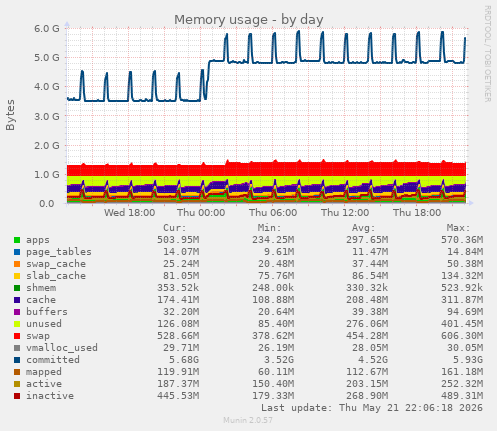This screenshot has height=431, width=497.
Task: Click the orange swap_cache legend swatch
Action: pos(17,264)
